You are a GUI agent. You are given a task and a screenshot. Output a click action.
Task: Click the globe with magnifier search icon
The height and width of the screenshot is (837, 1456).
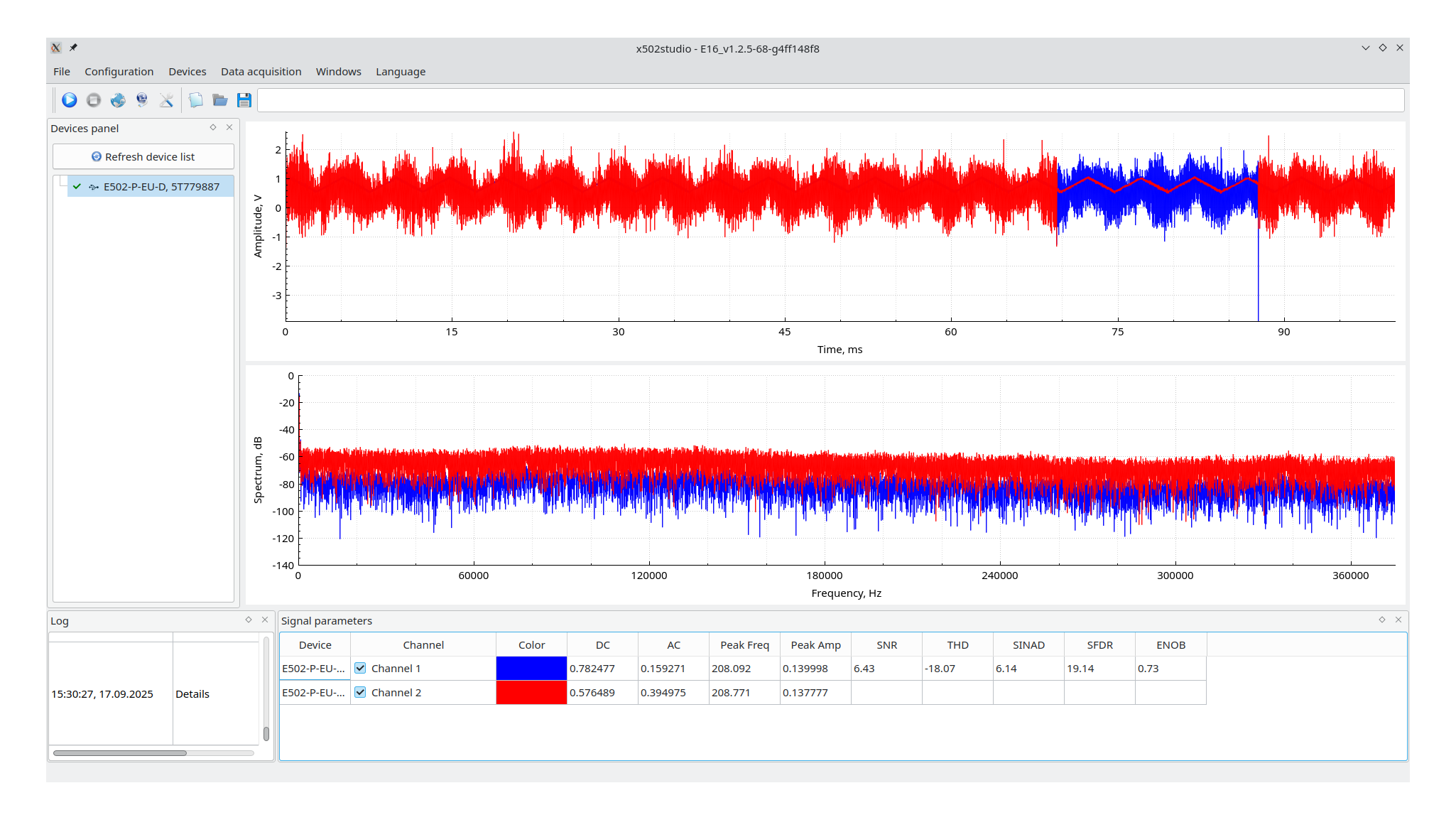click(x=118, y=100)
